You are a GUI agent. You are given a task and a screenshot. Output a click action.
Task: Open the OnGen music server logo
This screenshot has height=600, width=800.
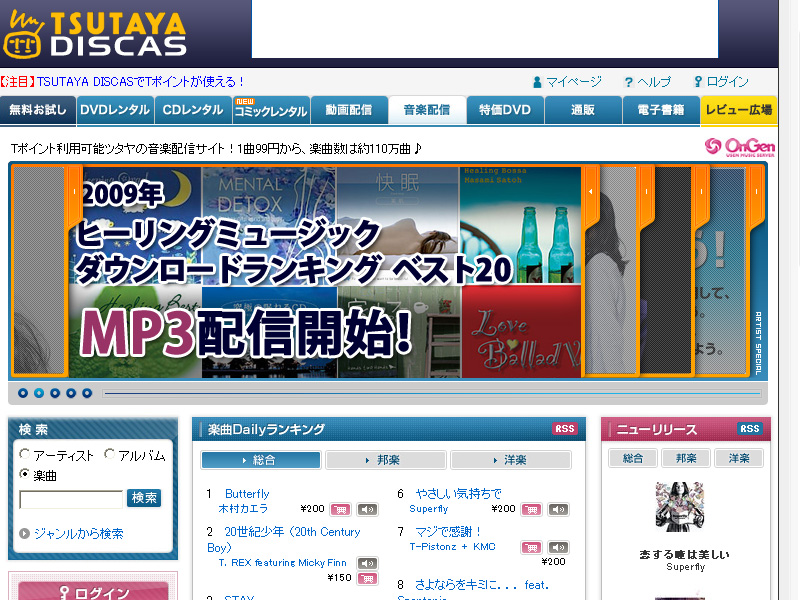740,147
